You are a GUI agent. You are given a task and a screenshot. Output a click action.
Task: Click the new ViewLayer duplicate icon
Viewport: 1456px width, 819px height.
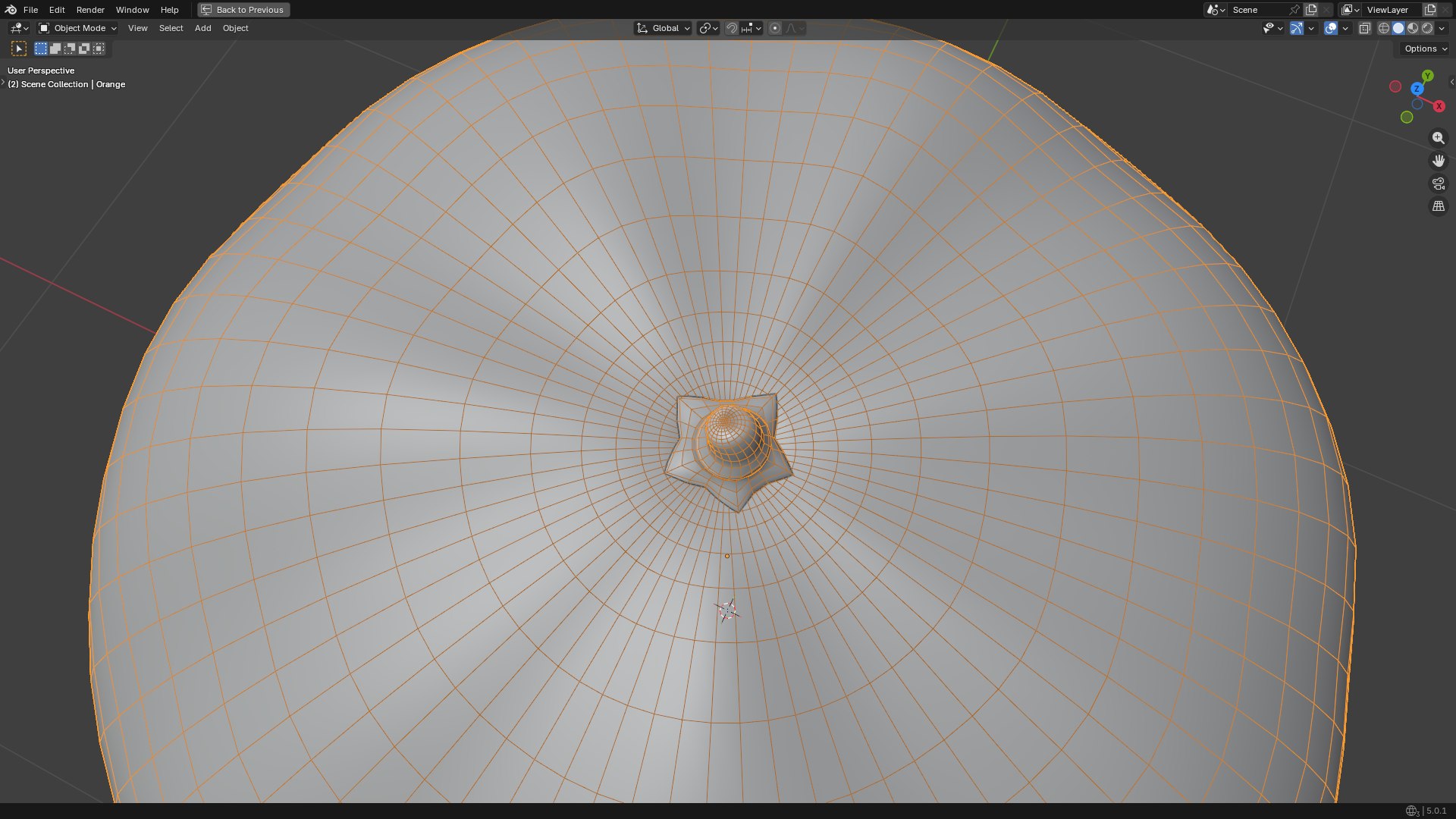[x=1430, y=10]
